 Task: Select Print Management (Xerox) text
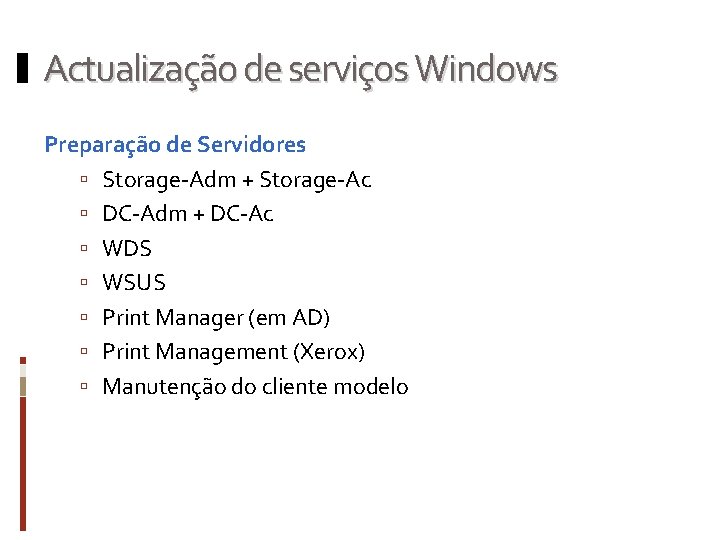[x=234, y=352]
